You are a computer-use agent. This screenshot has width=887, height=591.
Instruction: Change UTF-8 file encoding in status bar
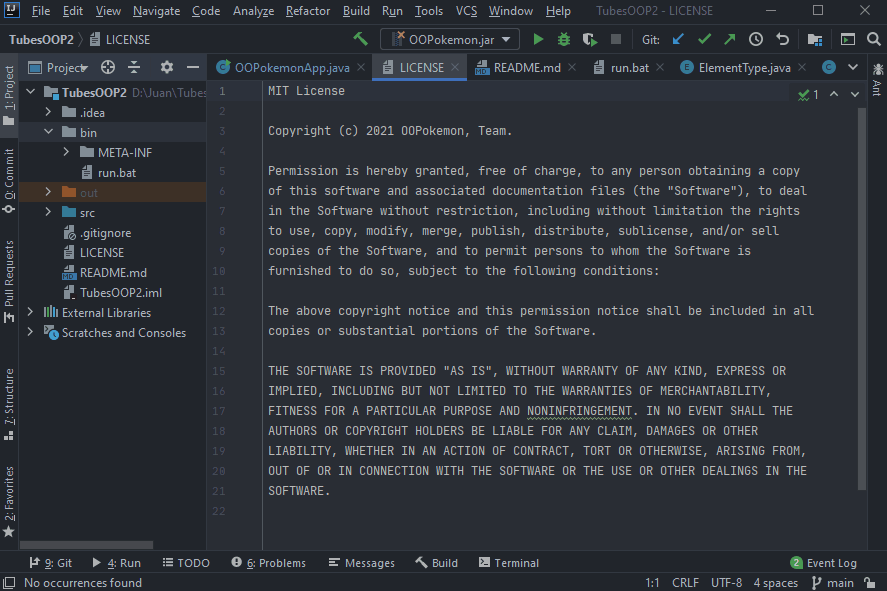(x=726, y=583)
